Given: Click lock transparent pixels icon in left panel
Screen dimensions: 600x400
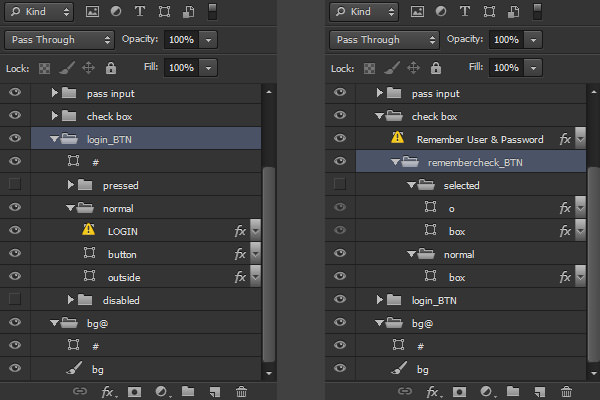Looking at the screenshot, I should [x=44, y=69].
